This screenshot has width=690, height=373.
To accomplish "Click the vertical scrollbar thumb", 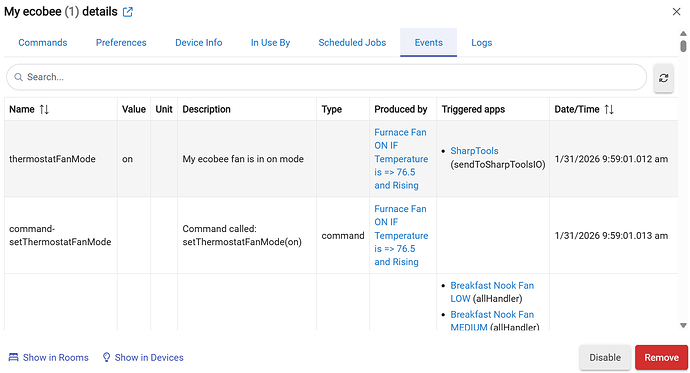I will pos(683,46).
